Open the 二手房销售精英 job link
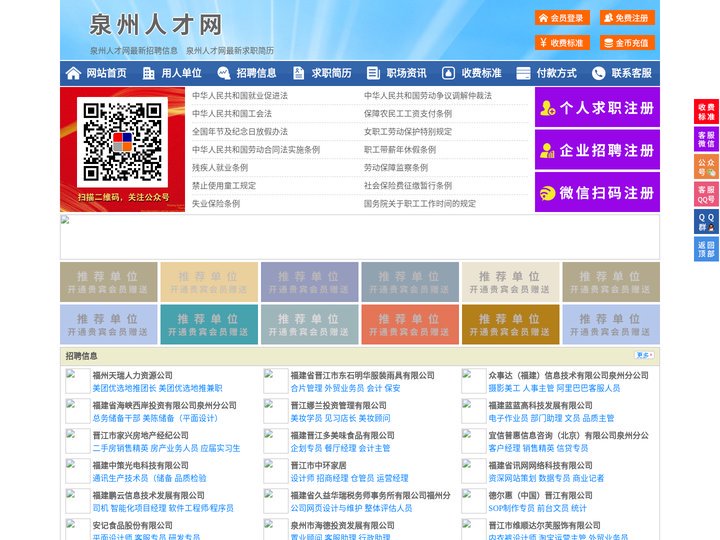 [120, 448]
